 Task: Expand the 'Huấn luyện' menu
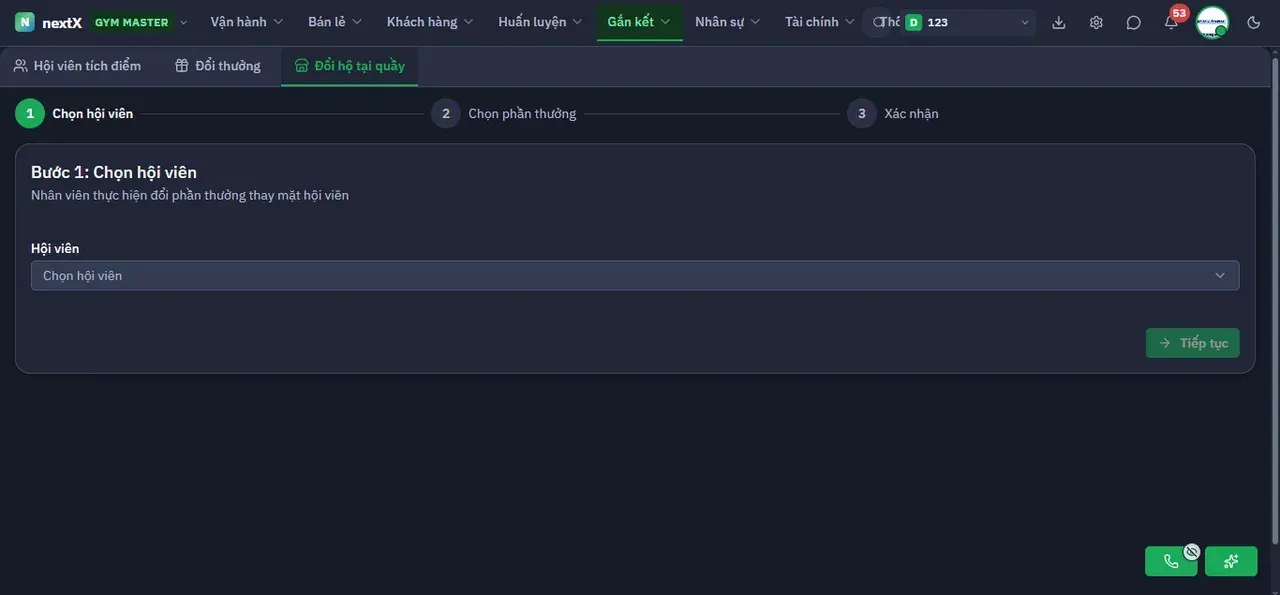tap(541, 22)
